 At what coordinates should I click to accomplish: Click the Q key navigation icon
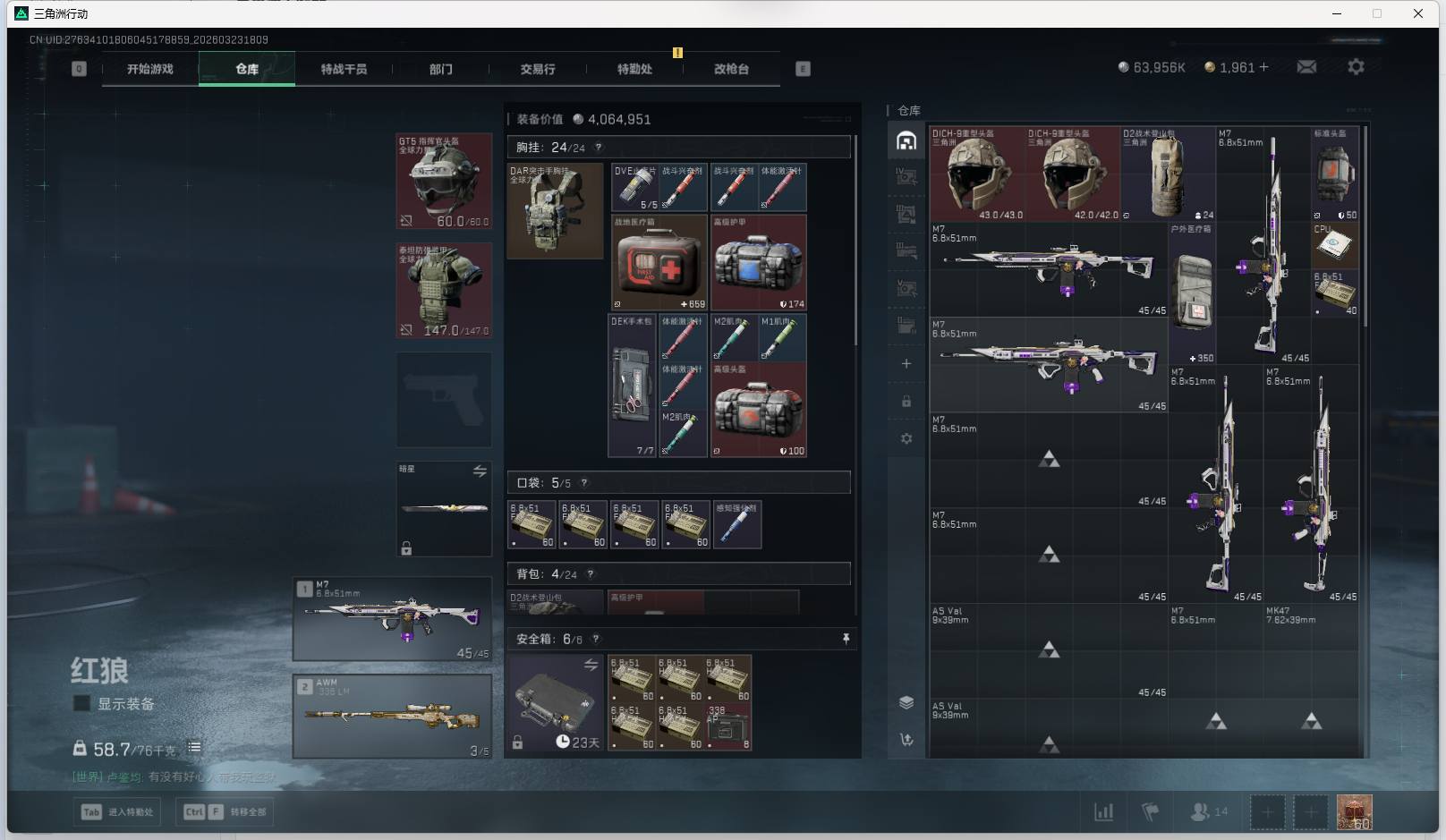pos(79,69)
